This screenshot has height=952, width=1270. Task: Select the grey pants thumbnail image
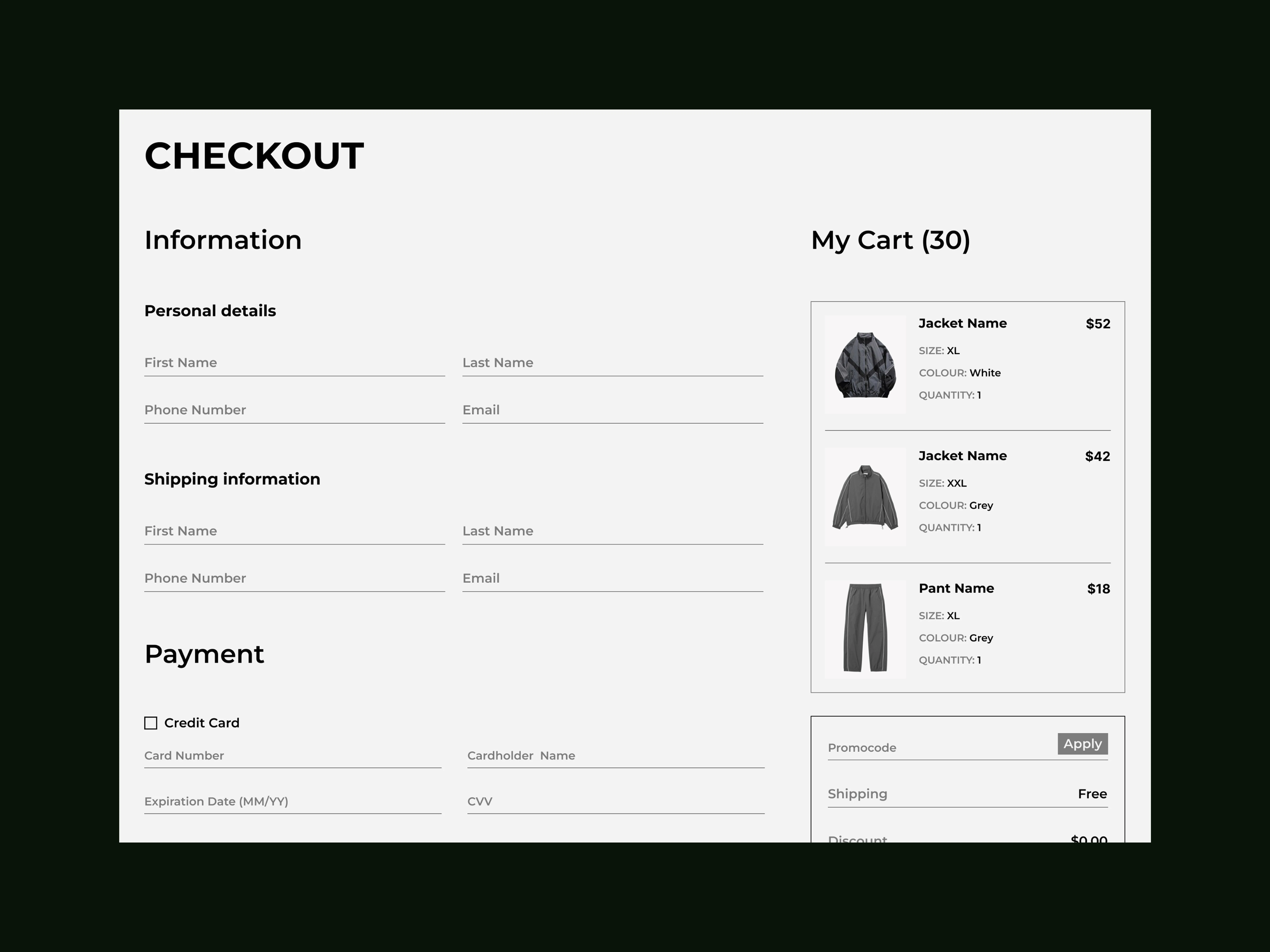pyautogui.click(x=865, y=629)
